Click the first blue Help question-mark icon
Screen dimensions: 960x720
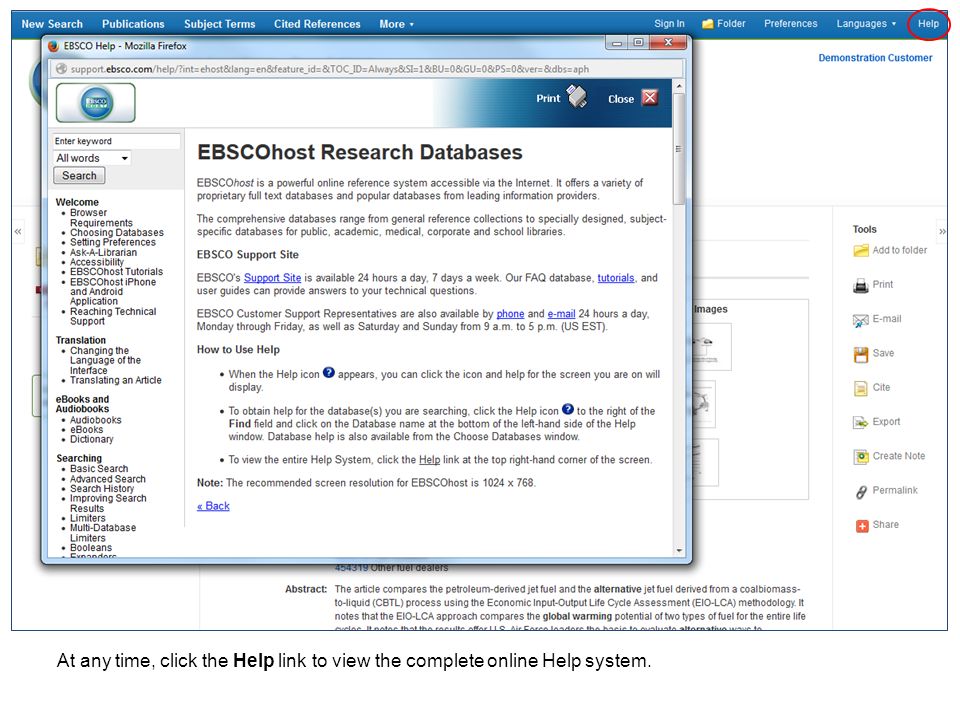[329, 372]
